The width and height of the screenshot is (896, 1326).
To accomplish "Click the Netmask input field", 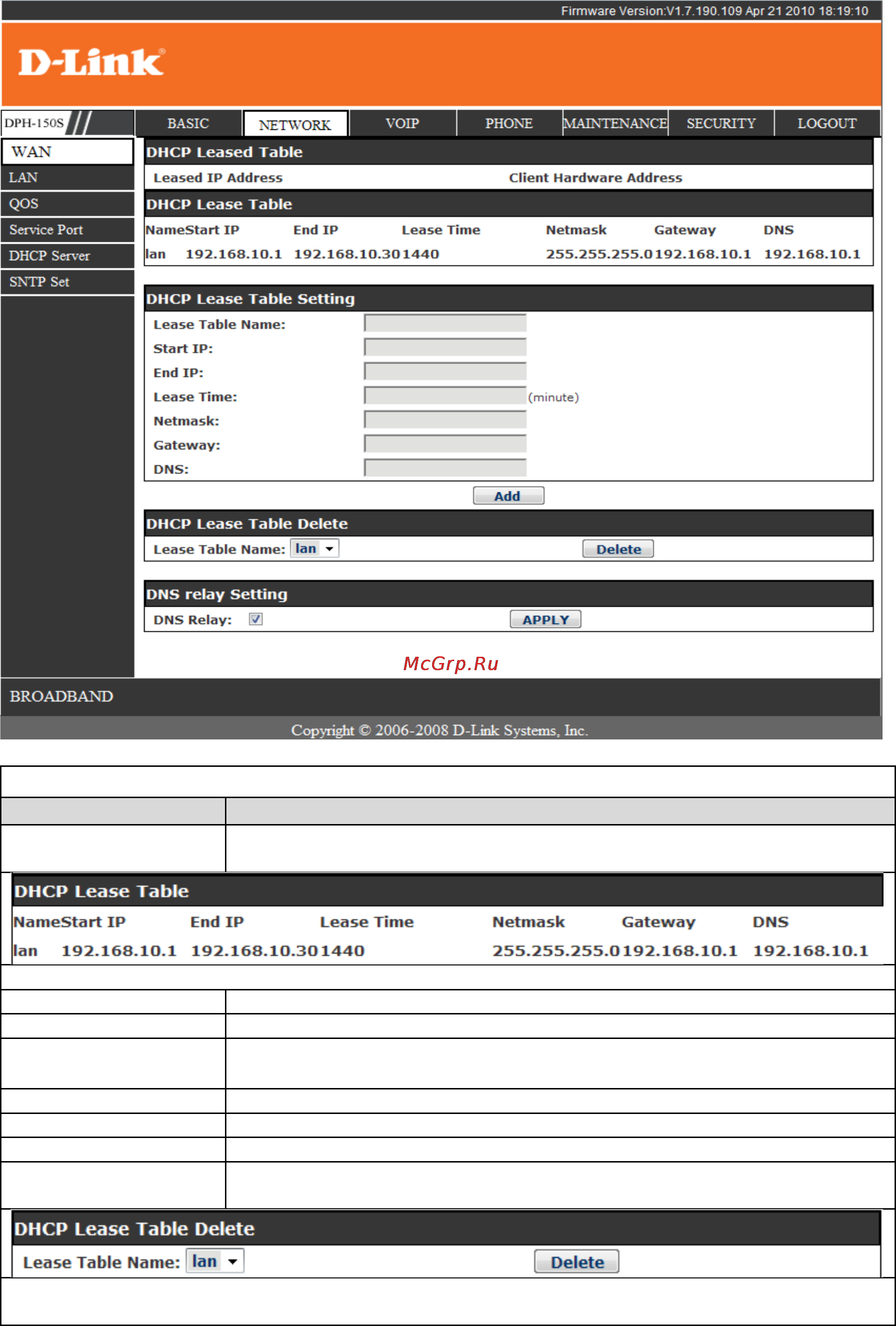I will coord(445,420).
